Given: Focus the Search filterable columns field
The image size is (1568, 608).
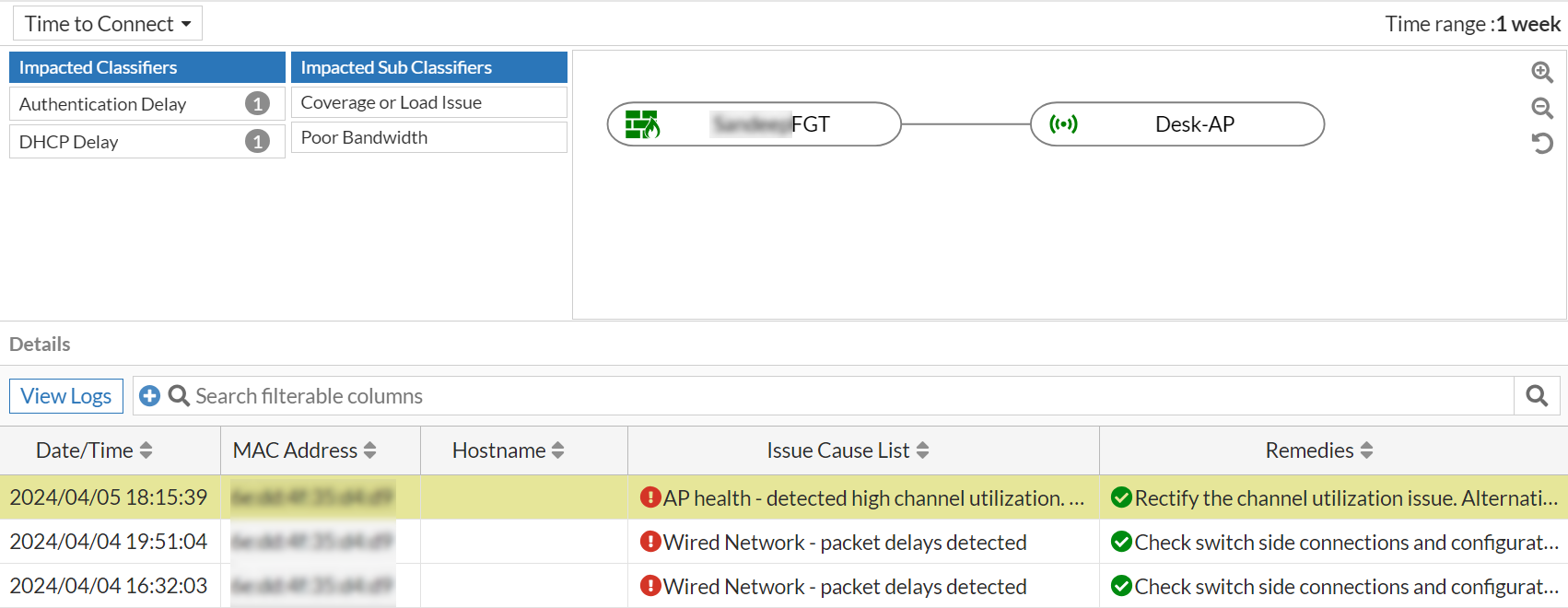Looking at the screenshot, I should click(x=829, y=396).
